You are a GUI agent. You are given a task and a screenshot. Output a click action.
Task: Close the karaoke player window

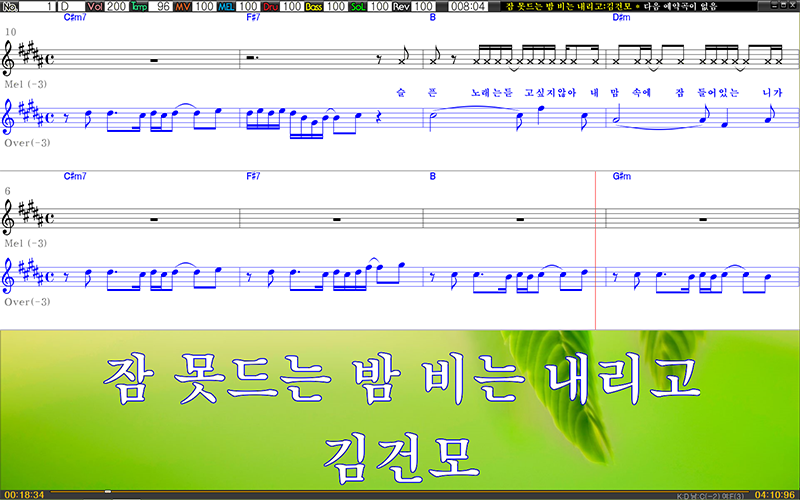point(793,6)
